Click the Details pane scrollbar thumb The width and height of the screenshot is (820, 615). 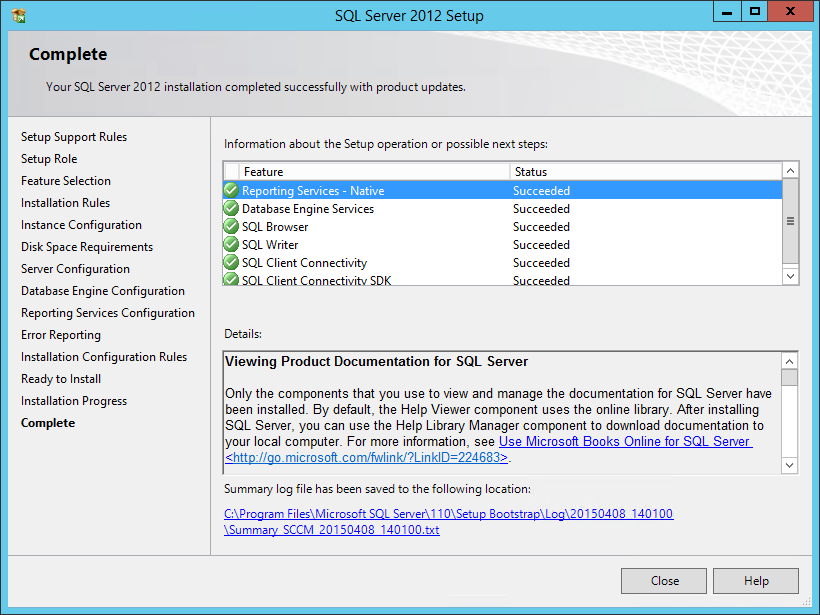pyautogui.click(x=789, y=377)
